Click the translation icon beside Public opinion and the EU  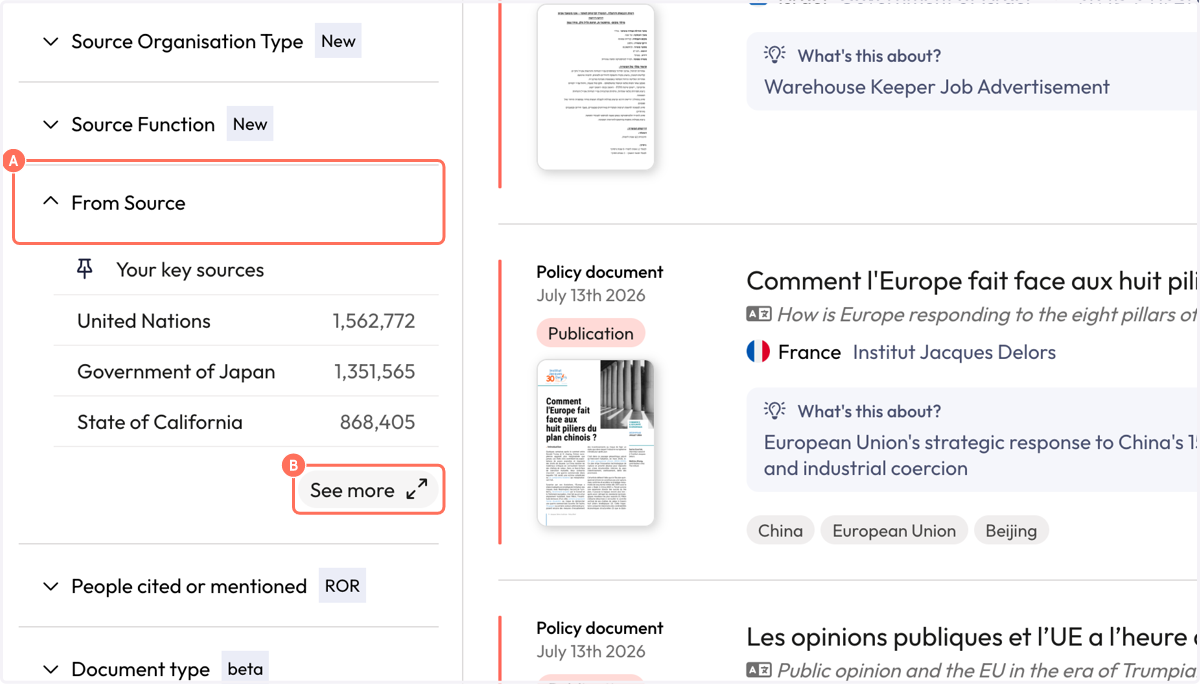tap(759, 670)
